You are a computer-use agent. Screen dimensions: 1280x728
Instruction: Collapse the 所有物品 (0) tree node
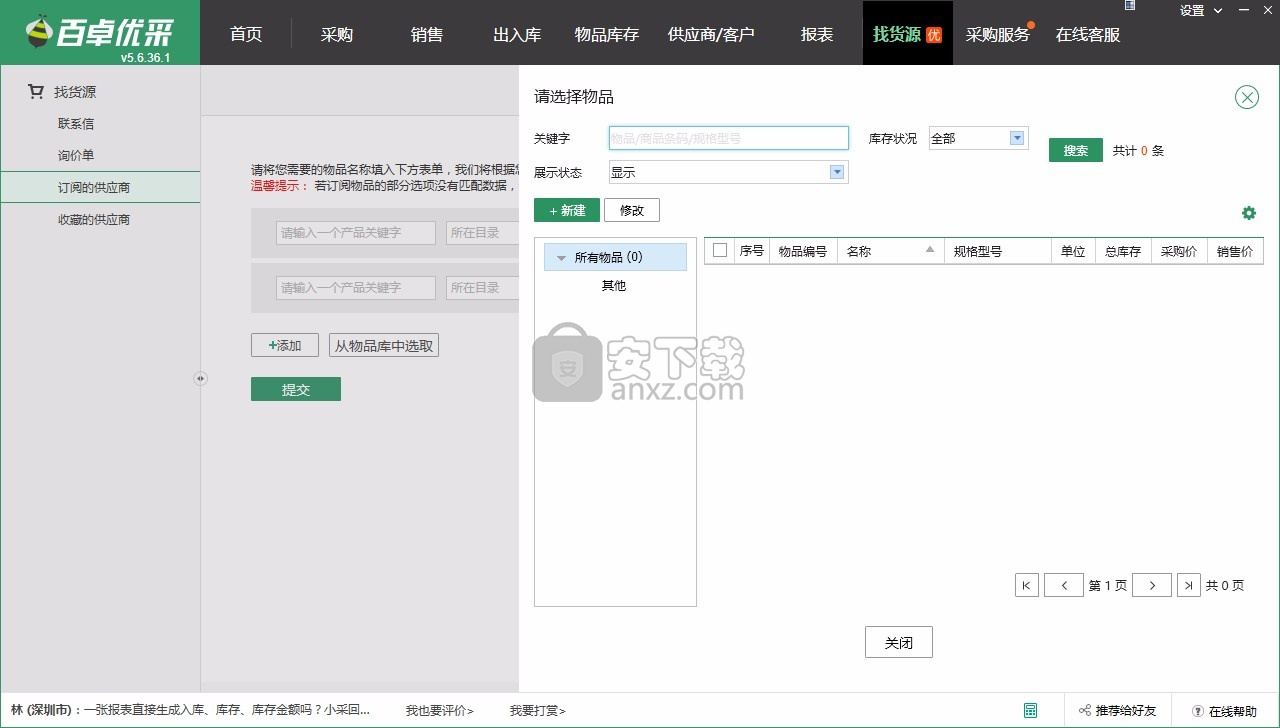tap(561, 258)
